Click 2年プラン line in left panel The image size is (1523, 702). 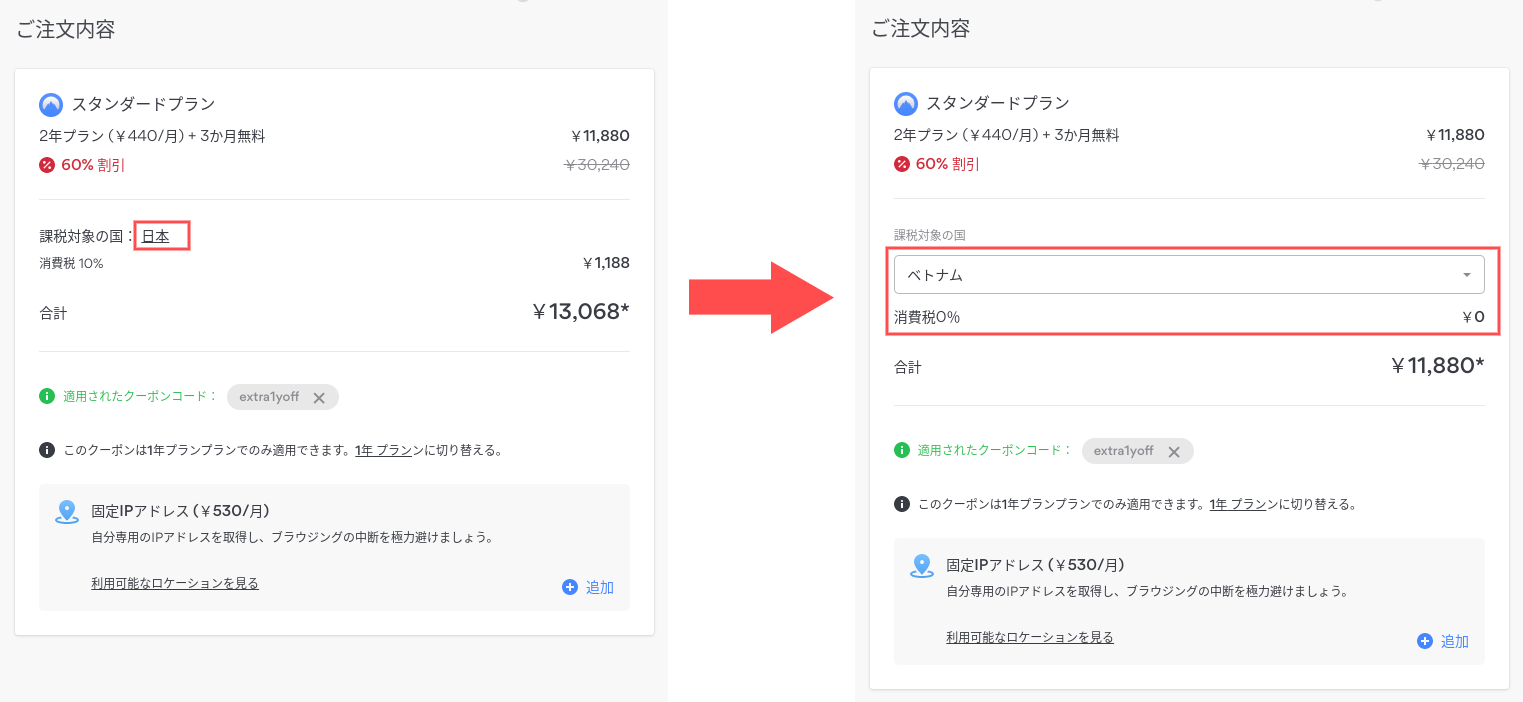(x=152, y=136)
